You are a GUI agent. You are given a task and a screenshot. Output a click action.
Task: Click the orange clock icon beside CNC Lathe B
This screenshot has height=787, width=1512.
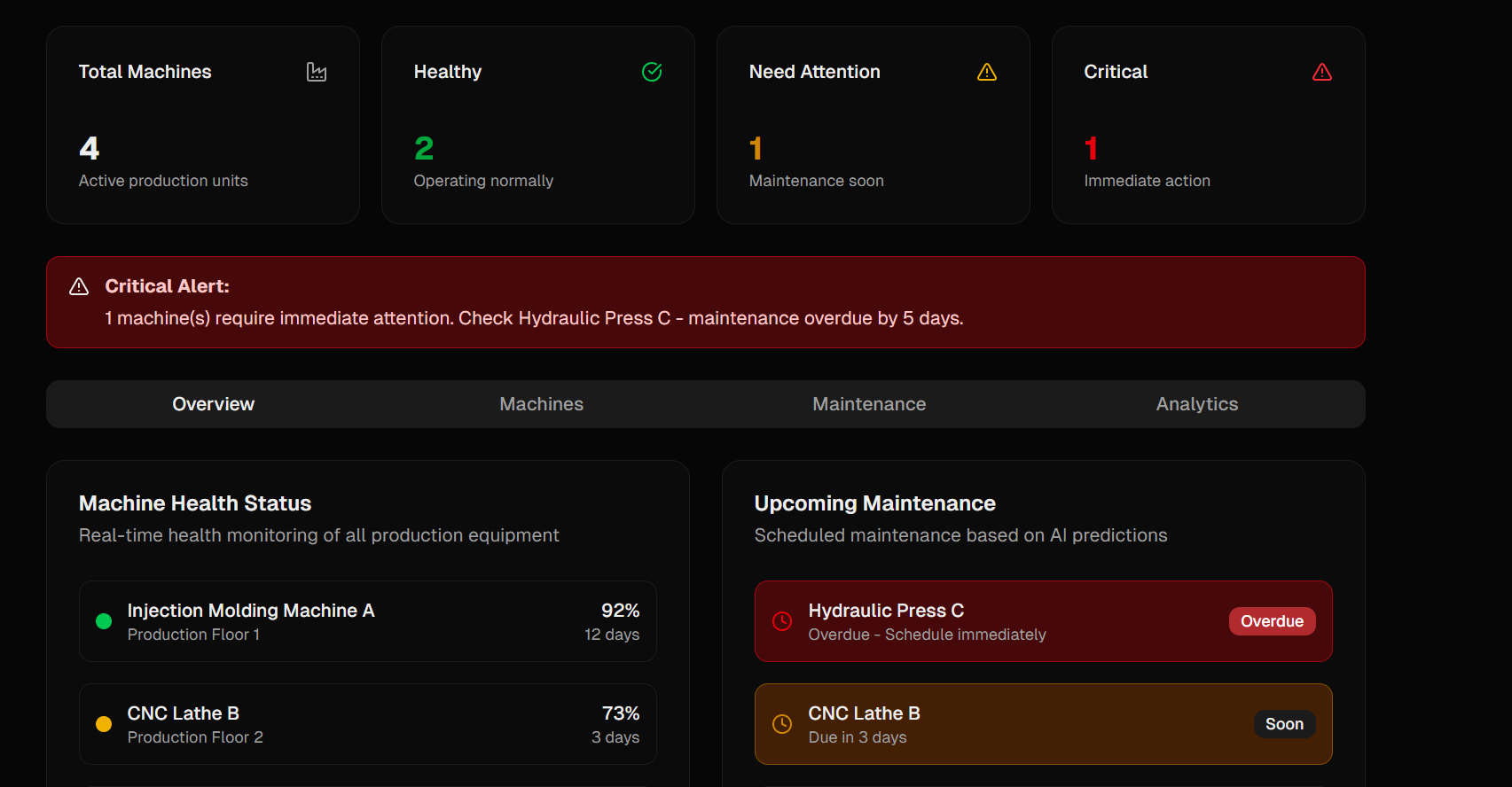[782, 724]
